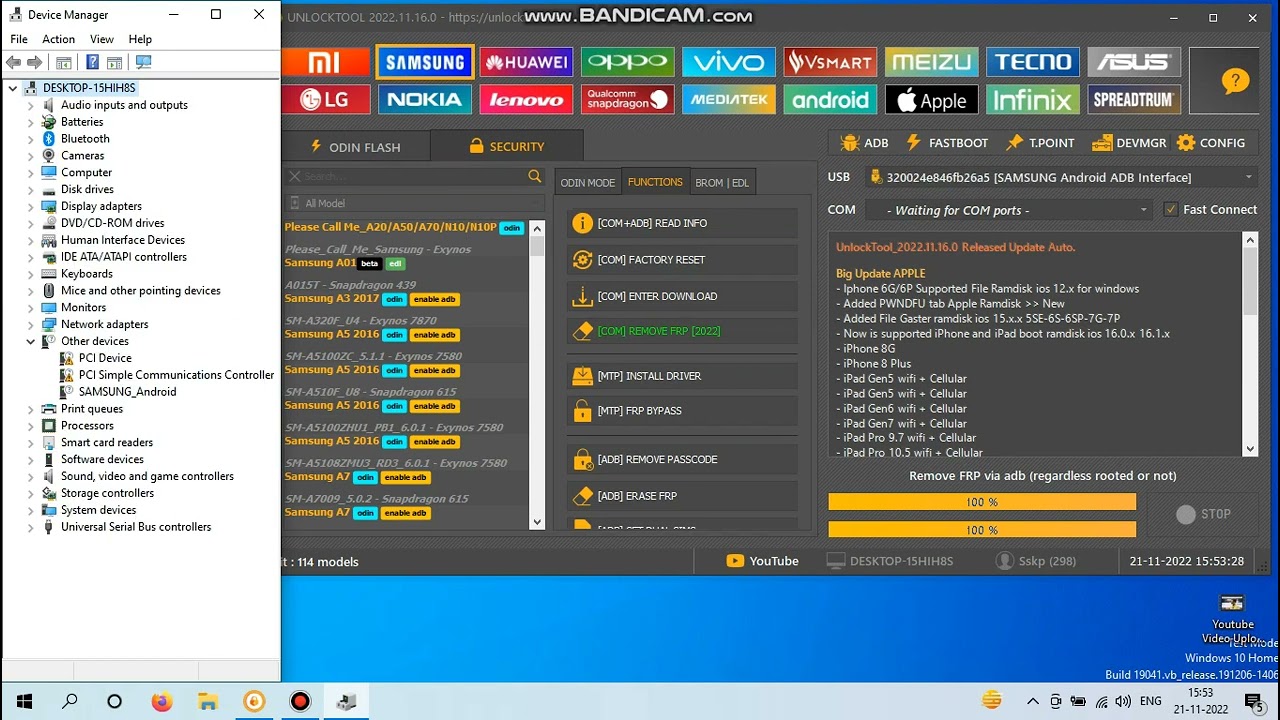Screen dimensions: 1280x720
Task: Click inside the model search field
Action: click(x=414, y=176)
